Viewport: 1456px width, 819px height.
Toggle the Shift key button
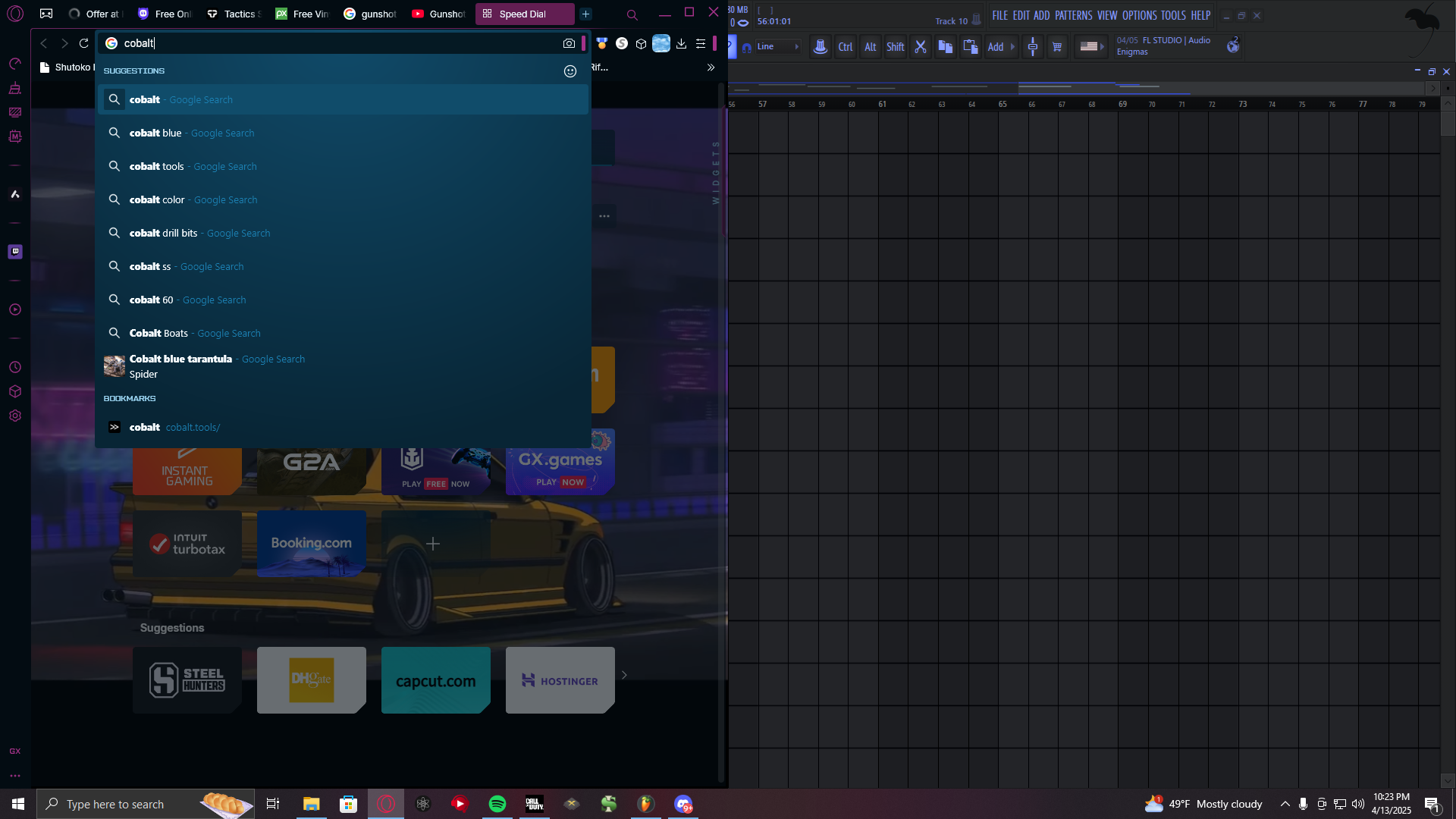coord(895,47)
